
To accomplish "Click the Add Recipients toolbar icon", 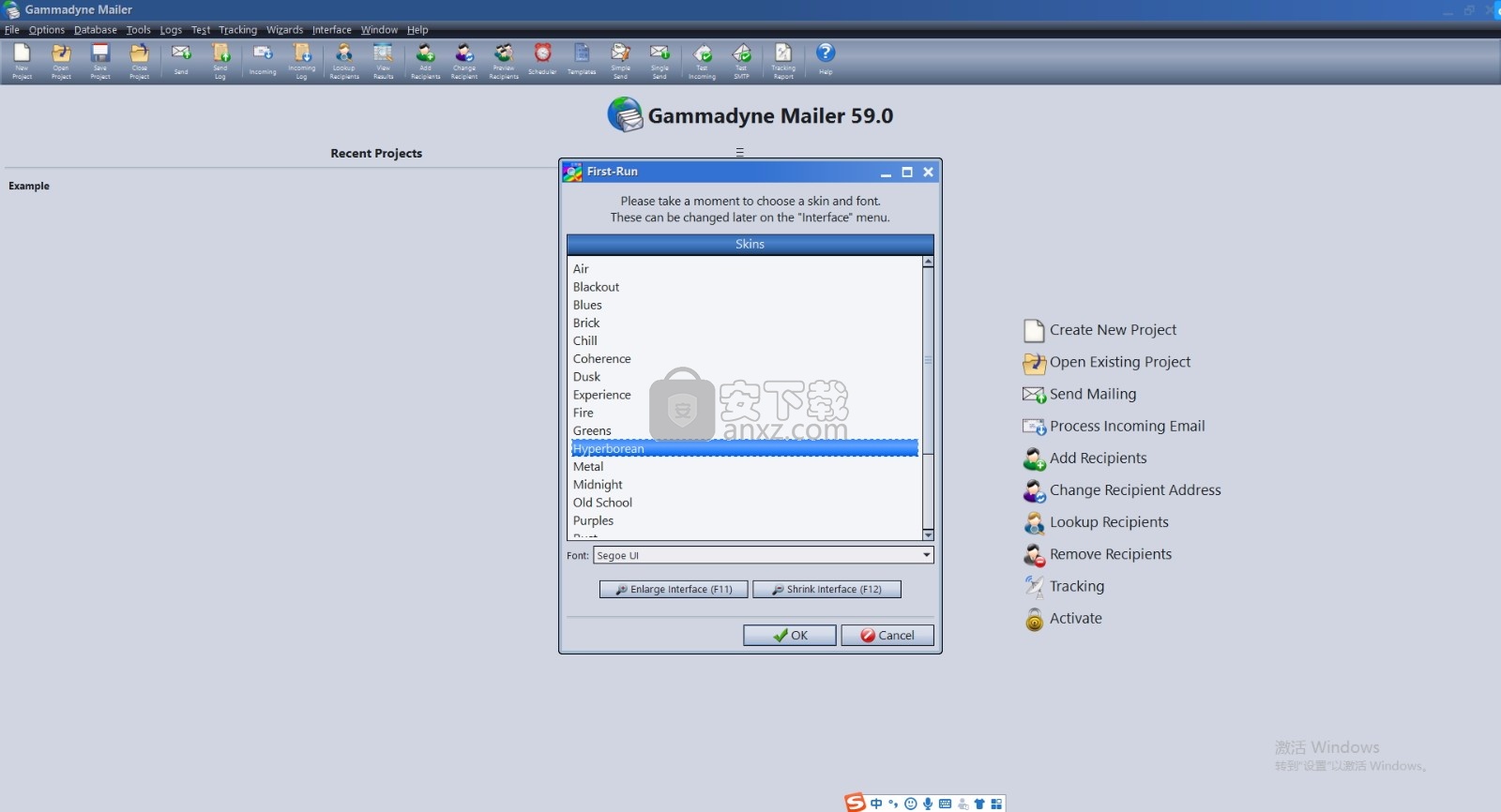I will point(426,61).
